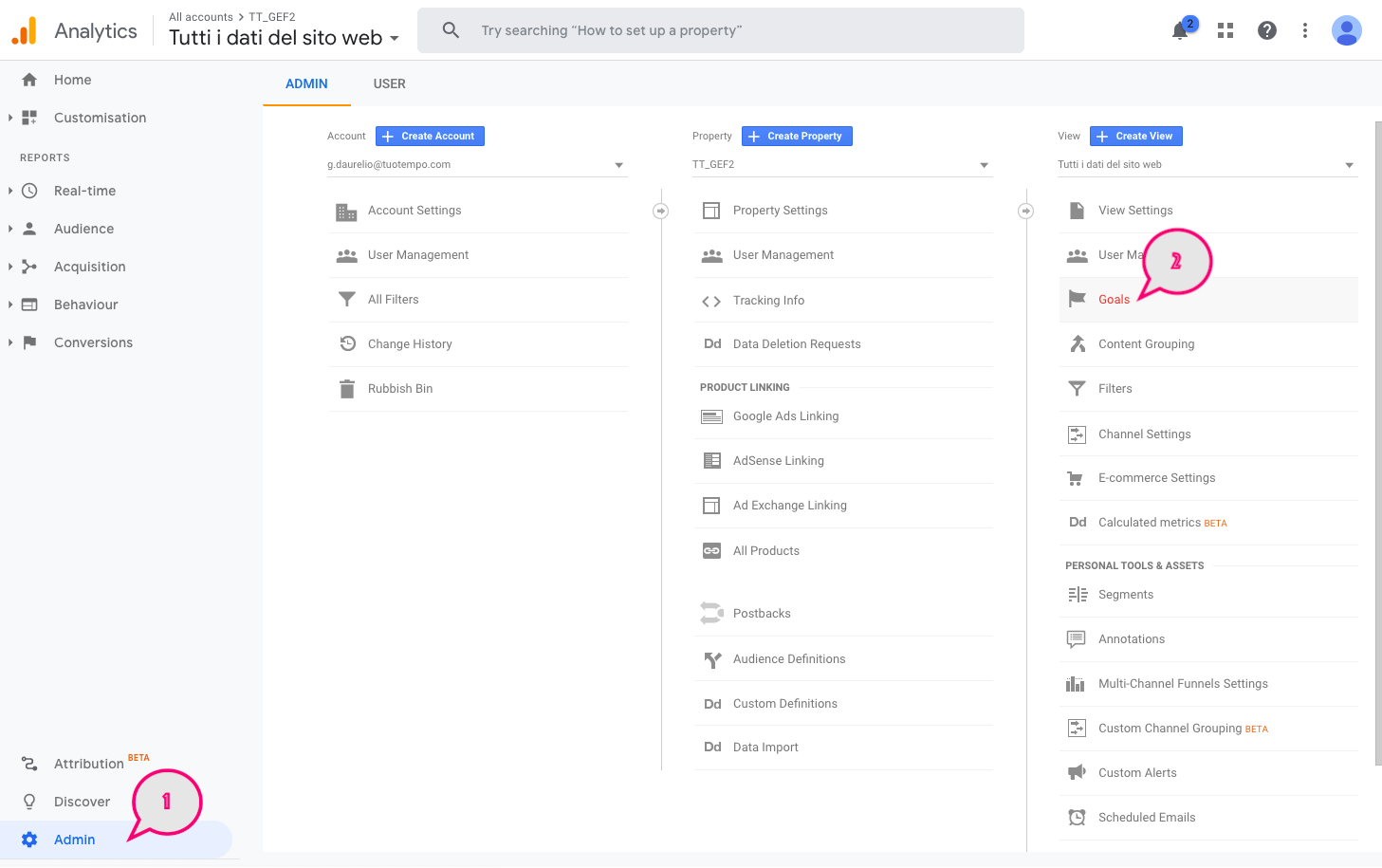Open the user profile avatar

click(x=1347, y=30)
